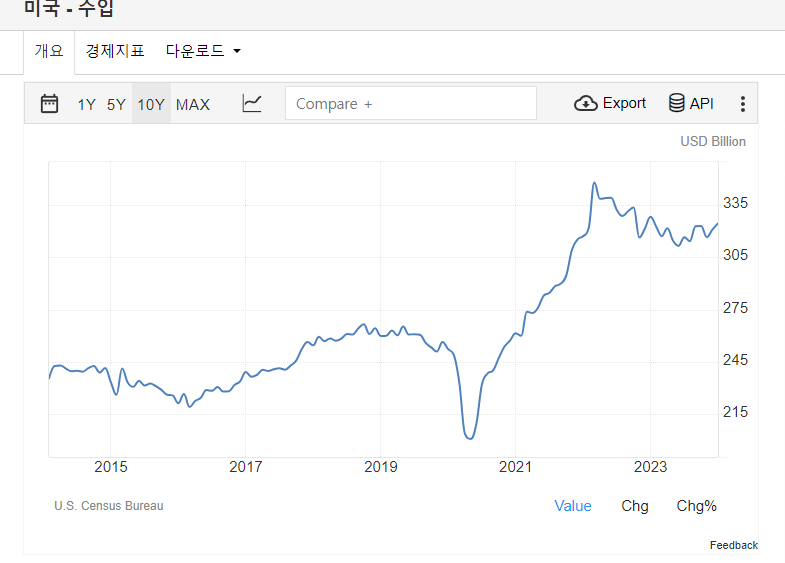The height and width of the screenshot is (563, 785).
Task: Click the 2017 x-axis label
Action: [245, 467]
